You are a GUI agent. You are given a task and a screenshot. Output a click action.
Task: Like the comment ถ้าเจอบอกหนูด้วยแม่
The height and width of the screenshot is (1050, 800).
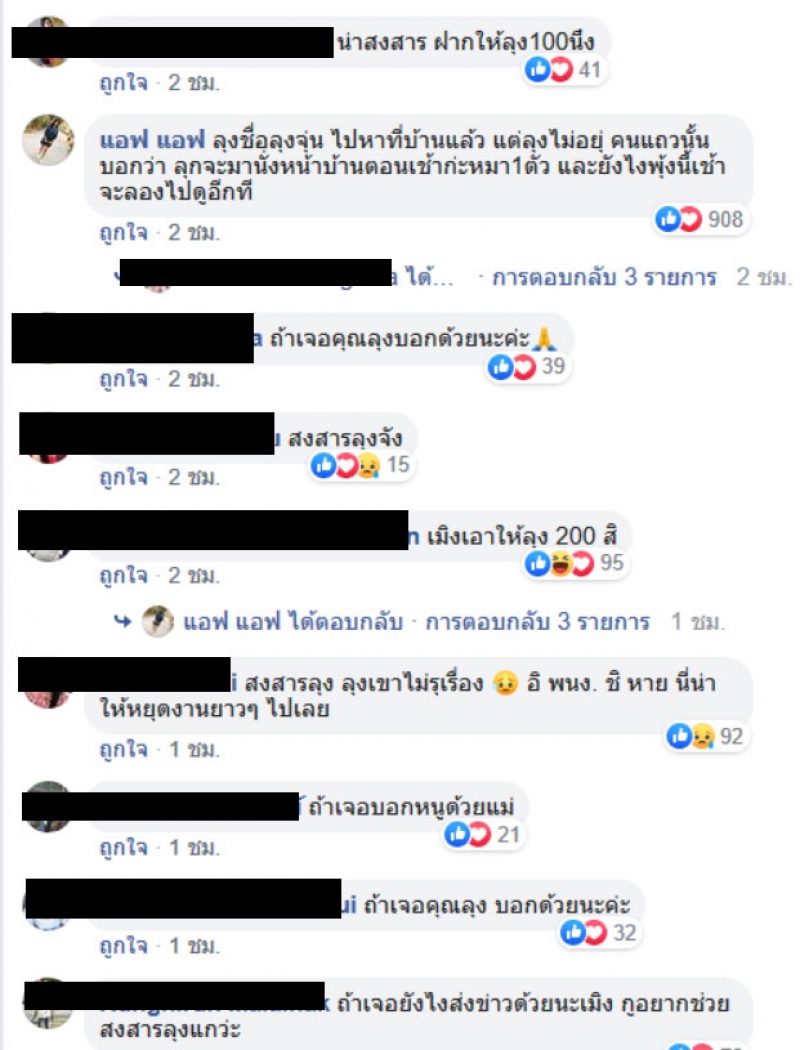click(123, 847)
